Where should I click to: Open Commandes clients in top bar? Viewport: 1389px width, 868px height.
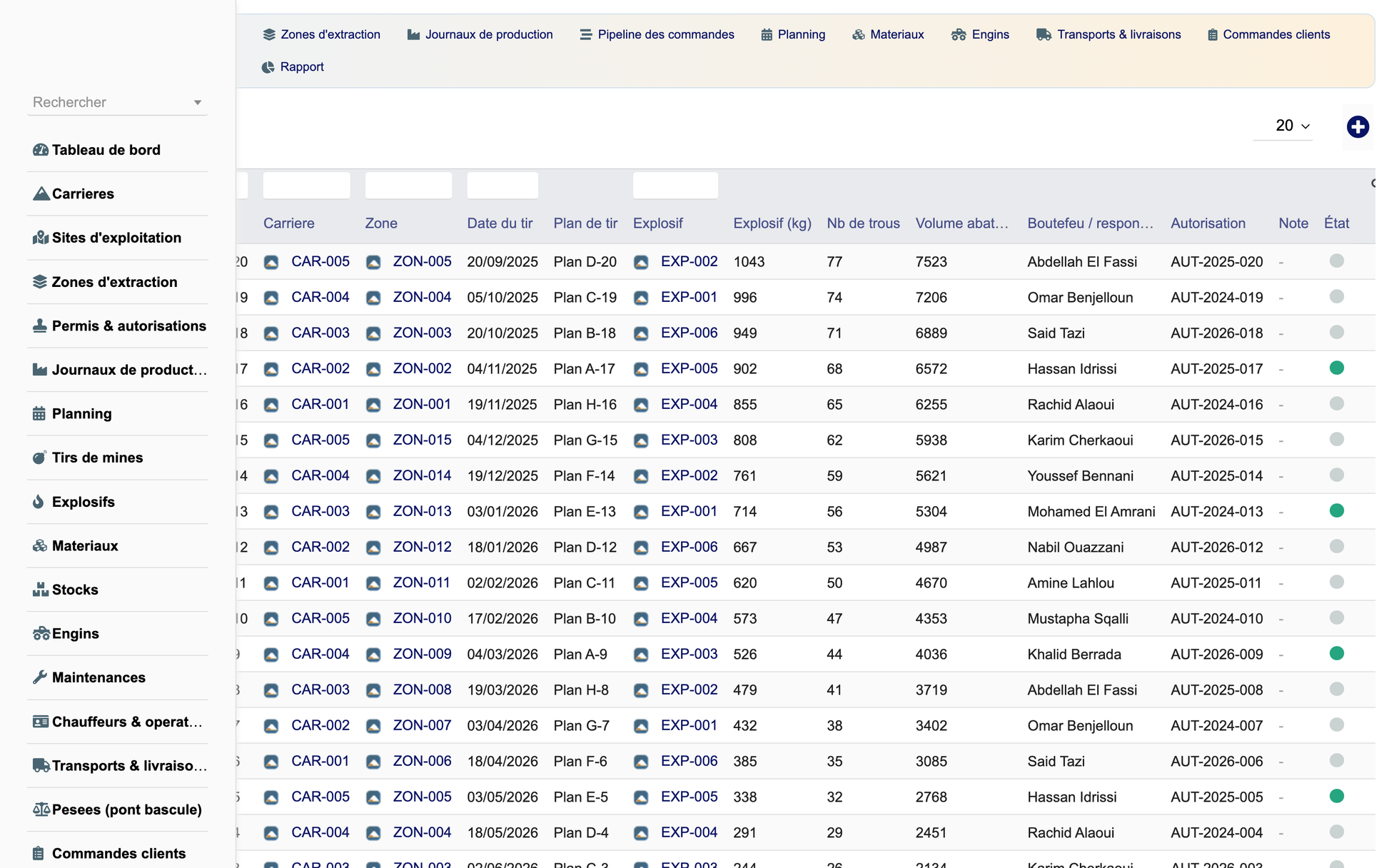pos(1268,34)
